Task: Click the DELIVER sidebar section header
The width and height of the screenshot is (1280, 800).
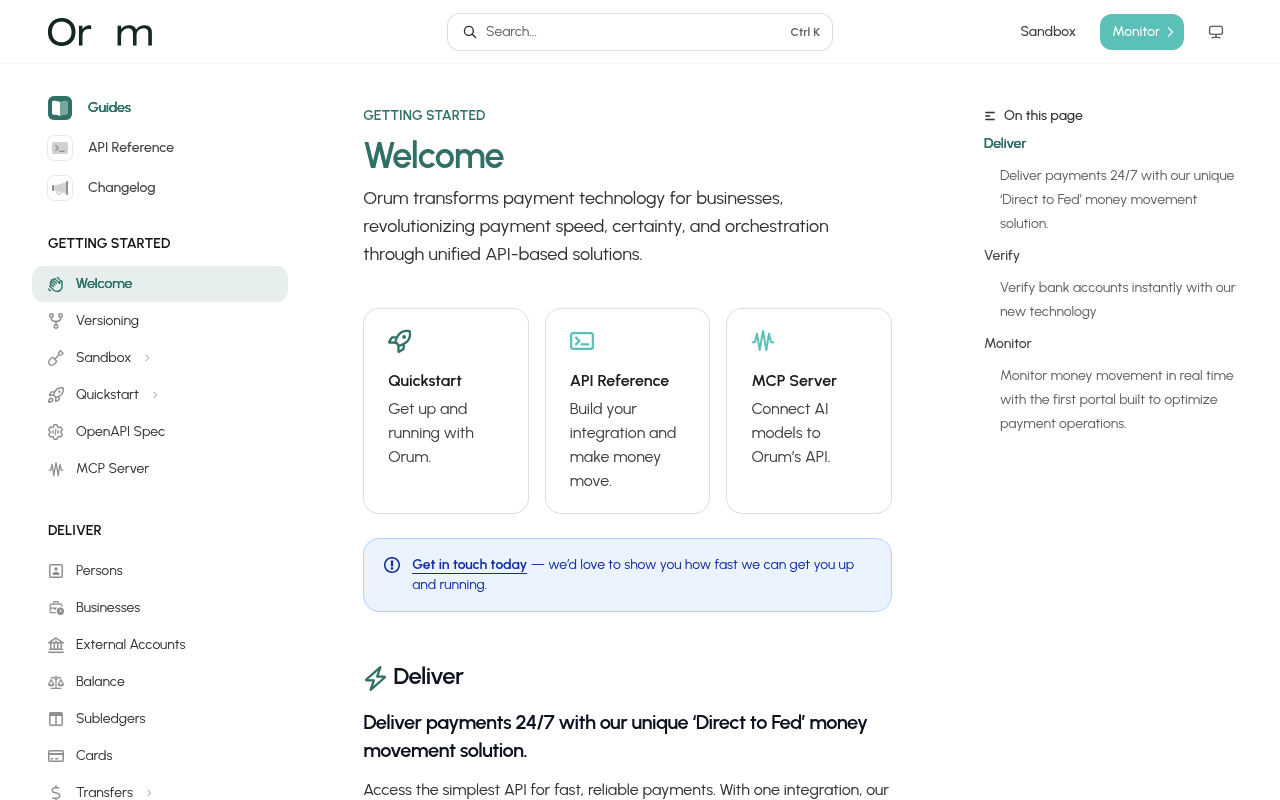Action: coord(75,531)
